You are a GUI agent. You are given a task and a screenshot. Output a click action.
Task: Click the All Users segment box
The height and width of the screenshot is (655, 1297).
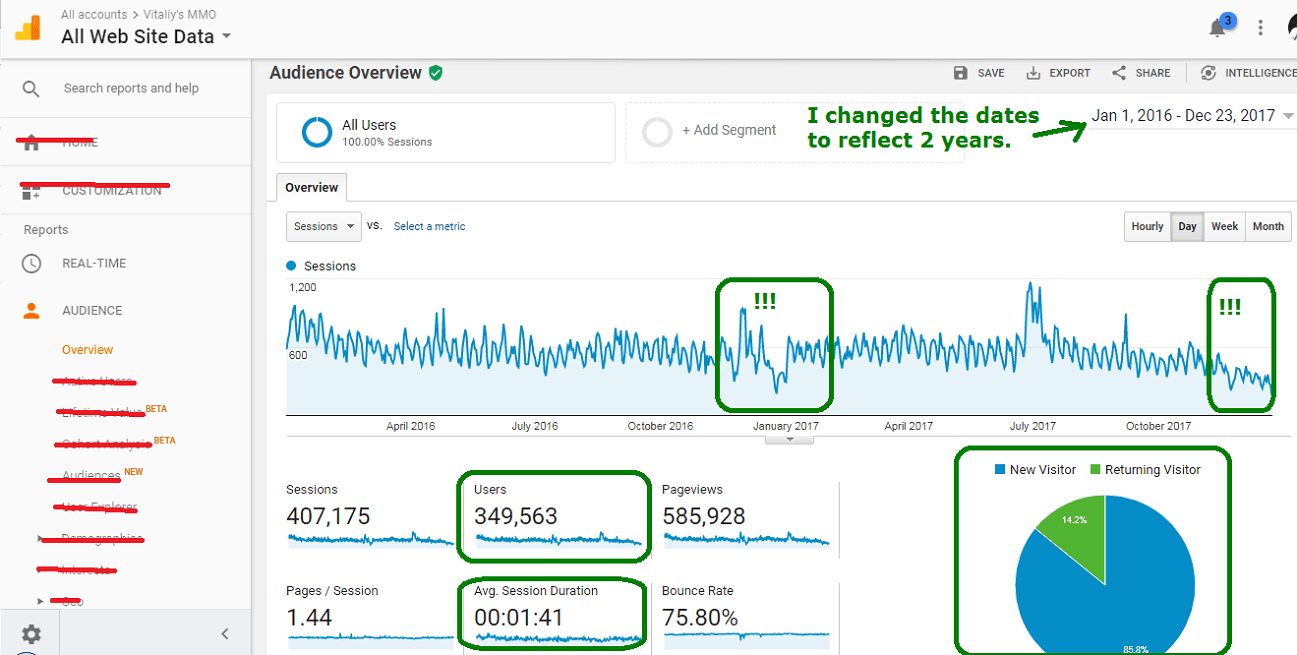446,132
